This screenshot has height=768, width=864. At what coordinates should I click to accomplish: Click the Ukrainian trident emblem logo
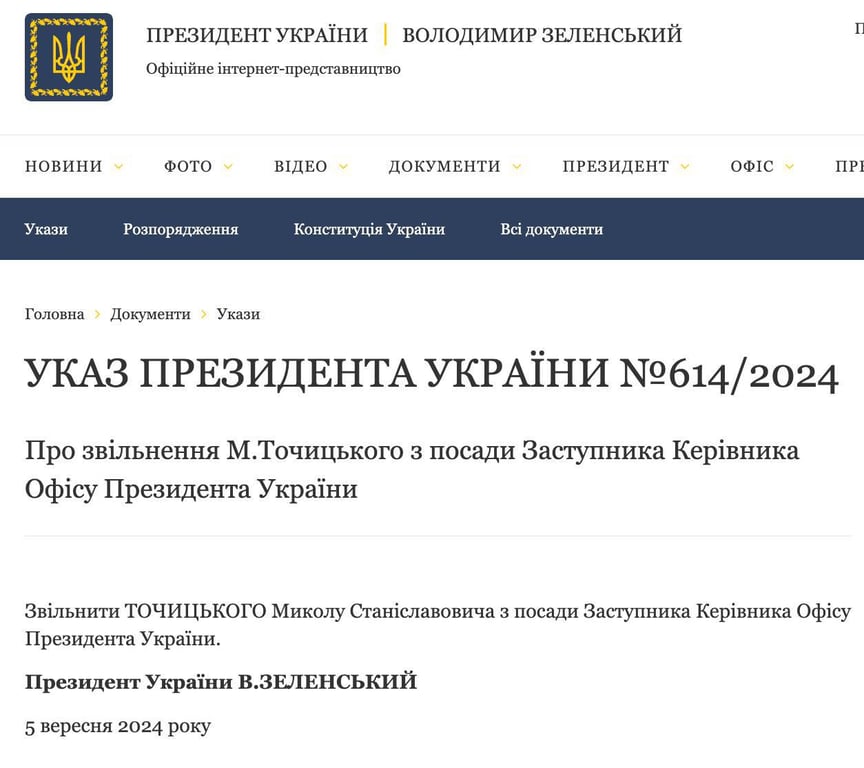coord(68,57)
